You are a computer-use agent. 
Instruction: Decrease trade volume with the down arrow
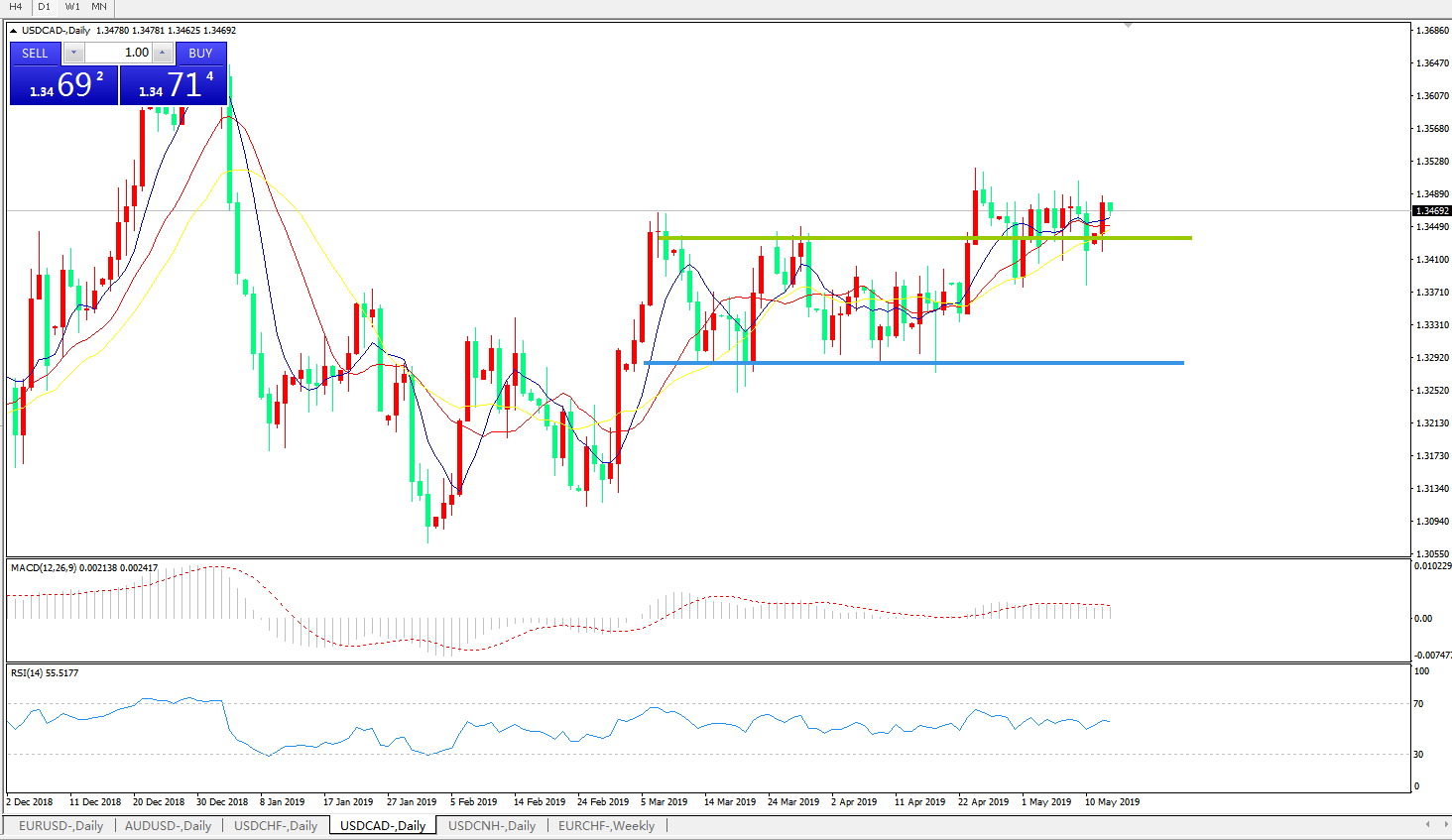coord(73,53)
